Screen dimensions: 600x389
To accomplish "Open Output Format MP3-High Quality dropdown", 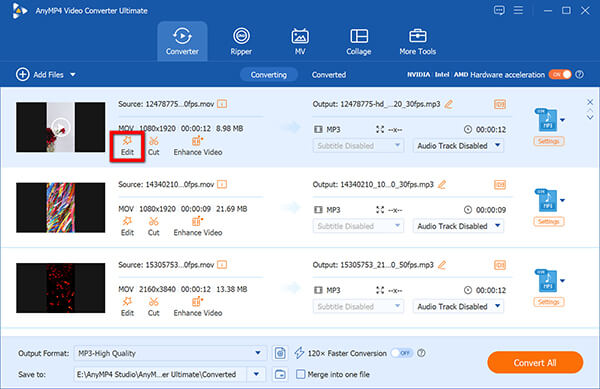I will [170, 353].
